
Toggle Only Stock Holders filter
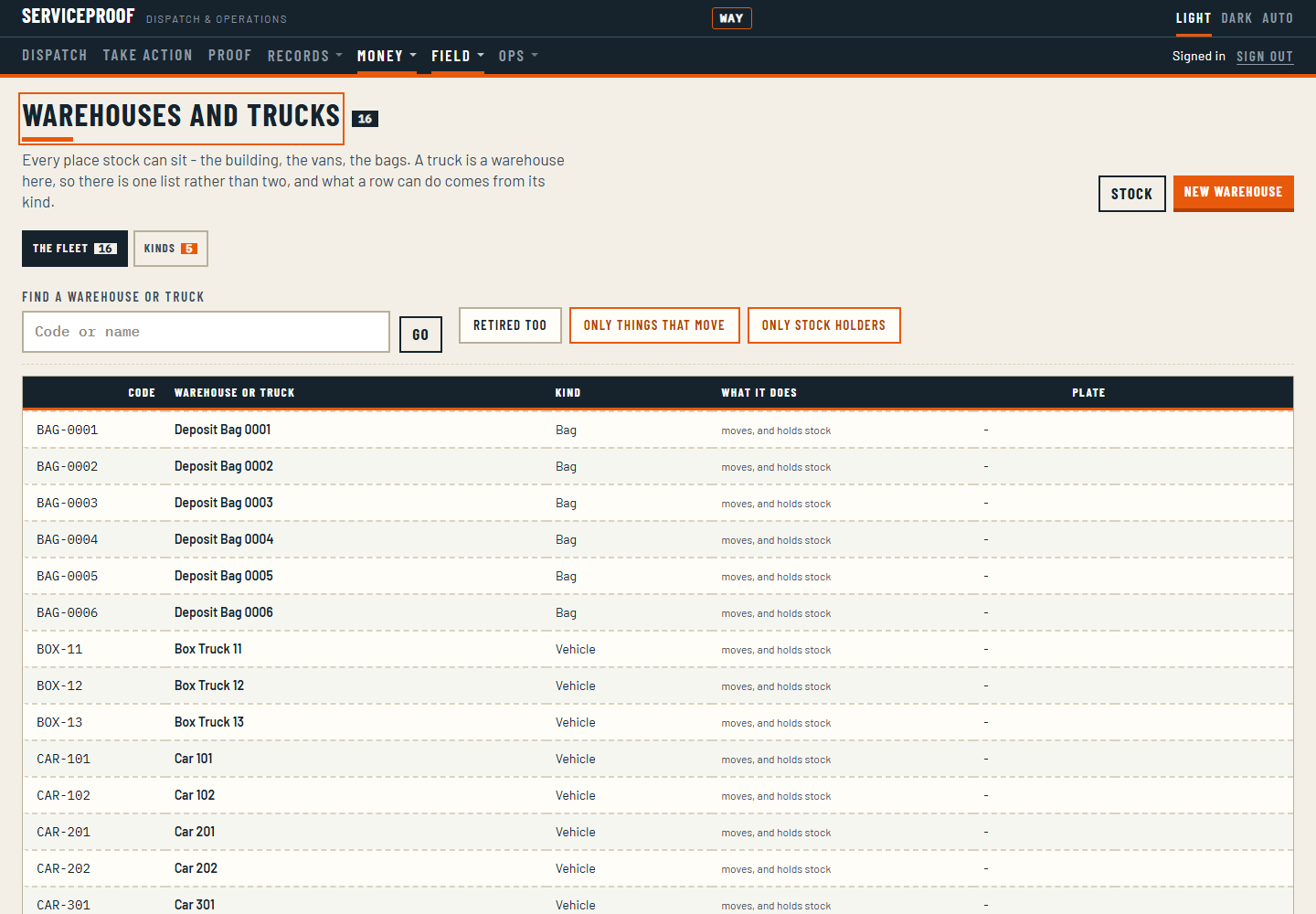click(x=823, y=325)
